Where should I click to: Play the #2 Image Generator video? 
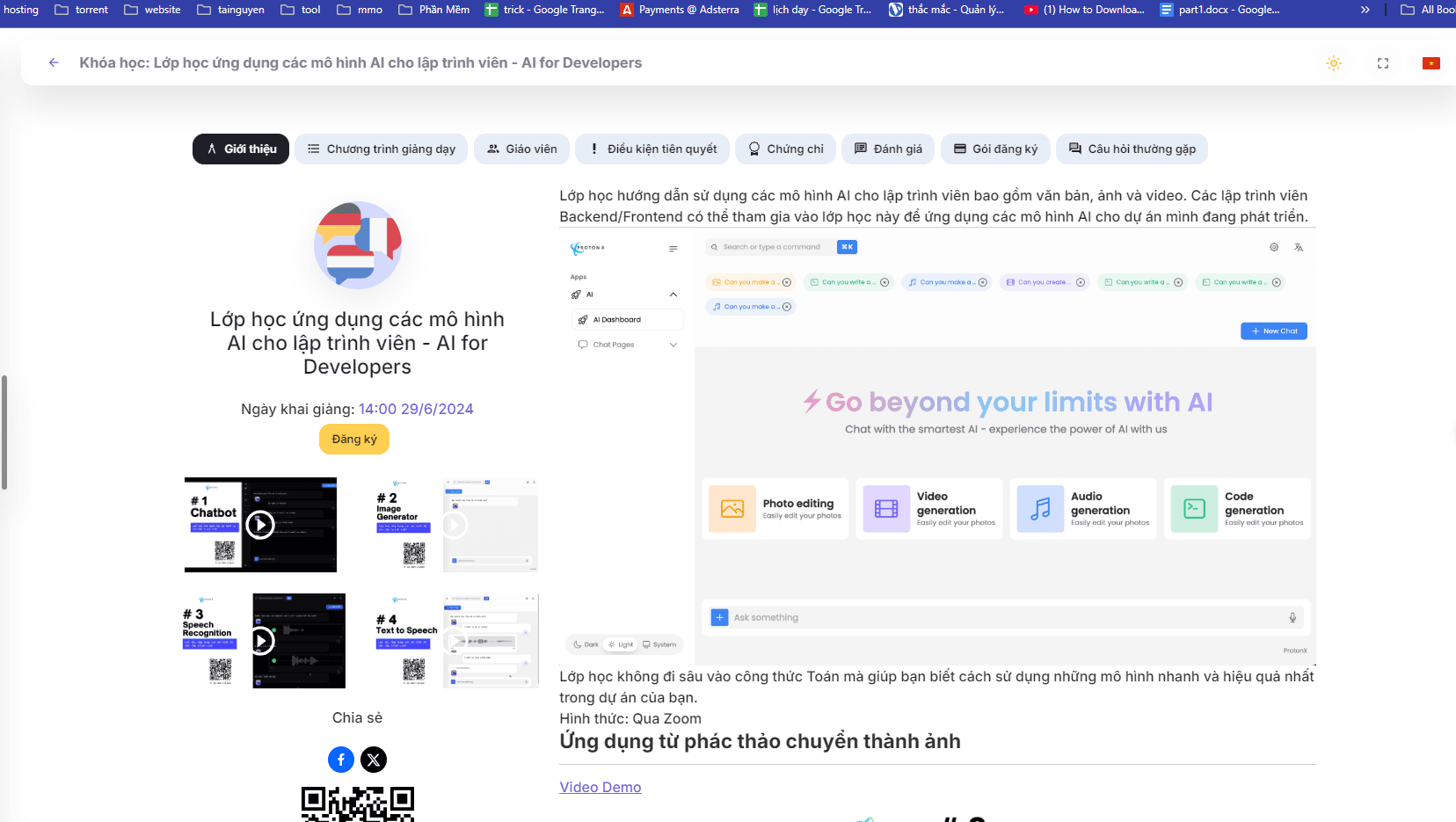454,525
